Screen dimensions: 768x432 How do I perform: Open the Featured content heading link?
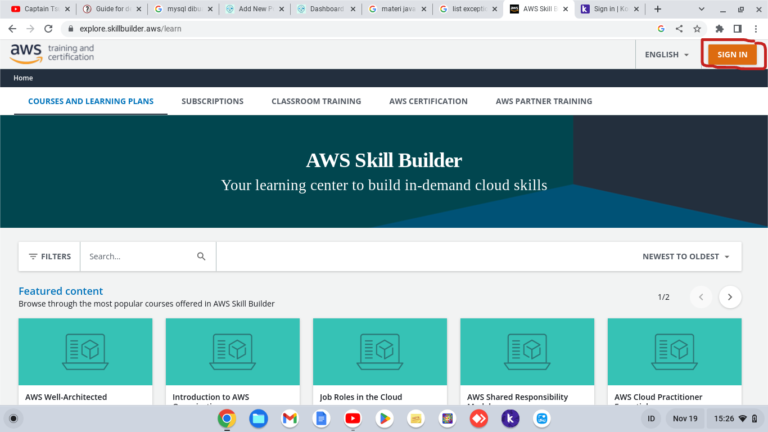pyautogui.click(x=61, y=291)
